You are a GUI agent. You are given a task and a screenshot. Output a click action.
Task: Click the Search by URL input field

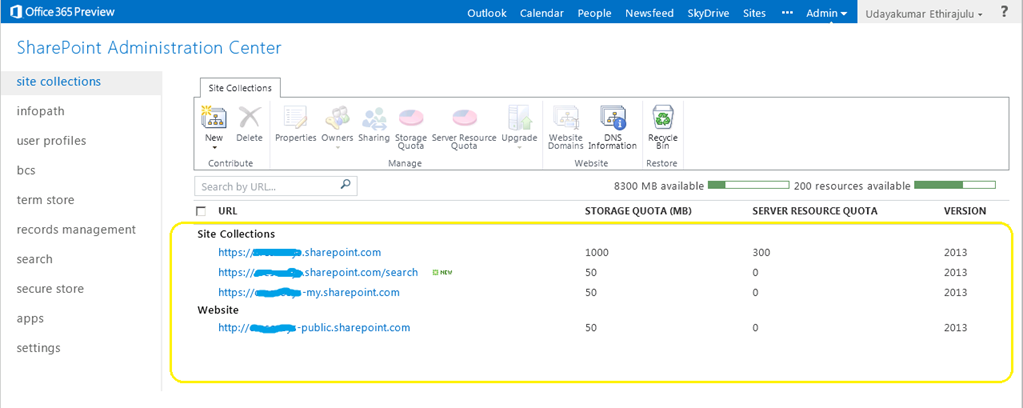(x=275, y=186)
